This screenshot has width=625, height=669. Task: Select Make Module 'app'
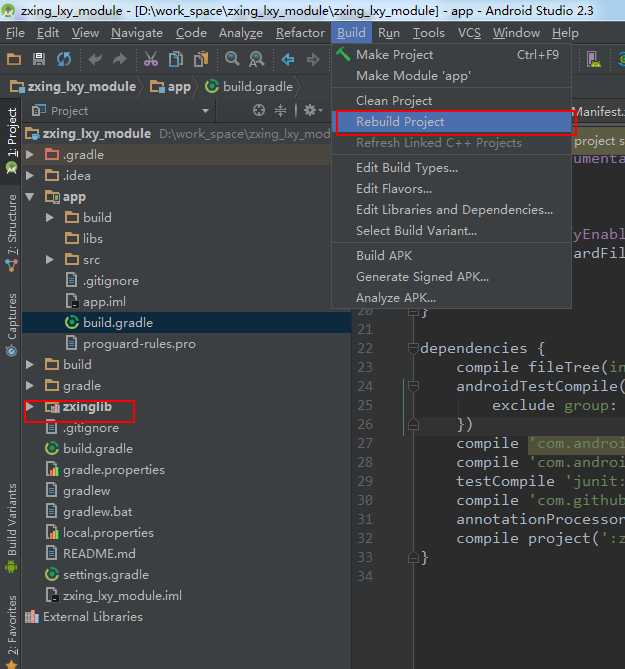pyautogui.click(x=451, y=76)
